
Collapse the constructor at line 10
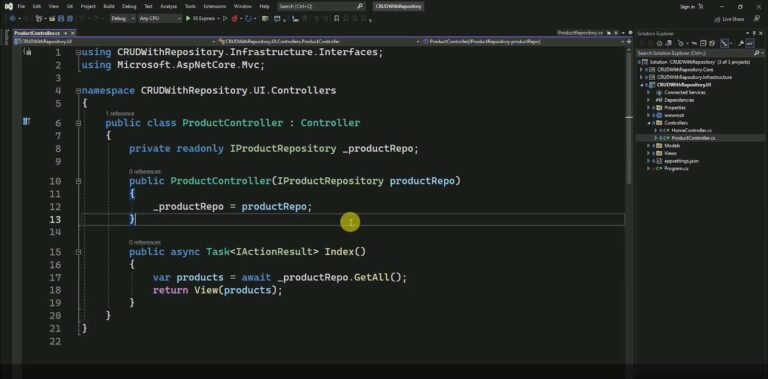coord(78,181)
